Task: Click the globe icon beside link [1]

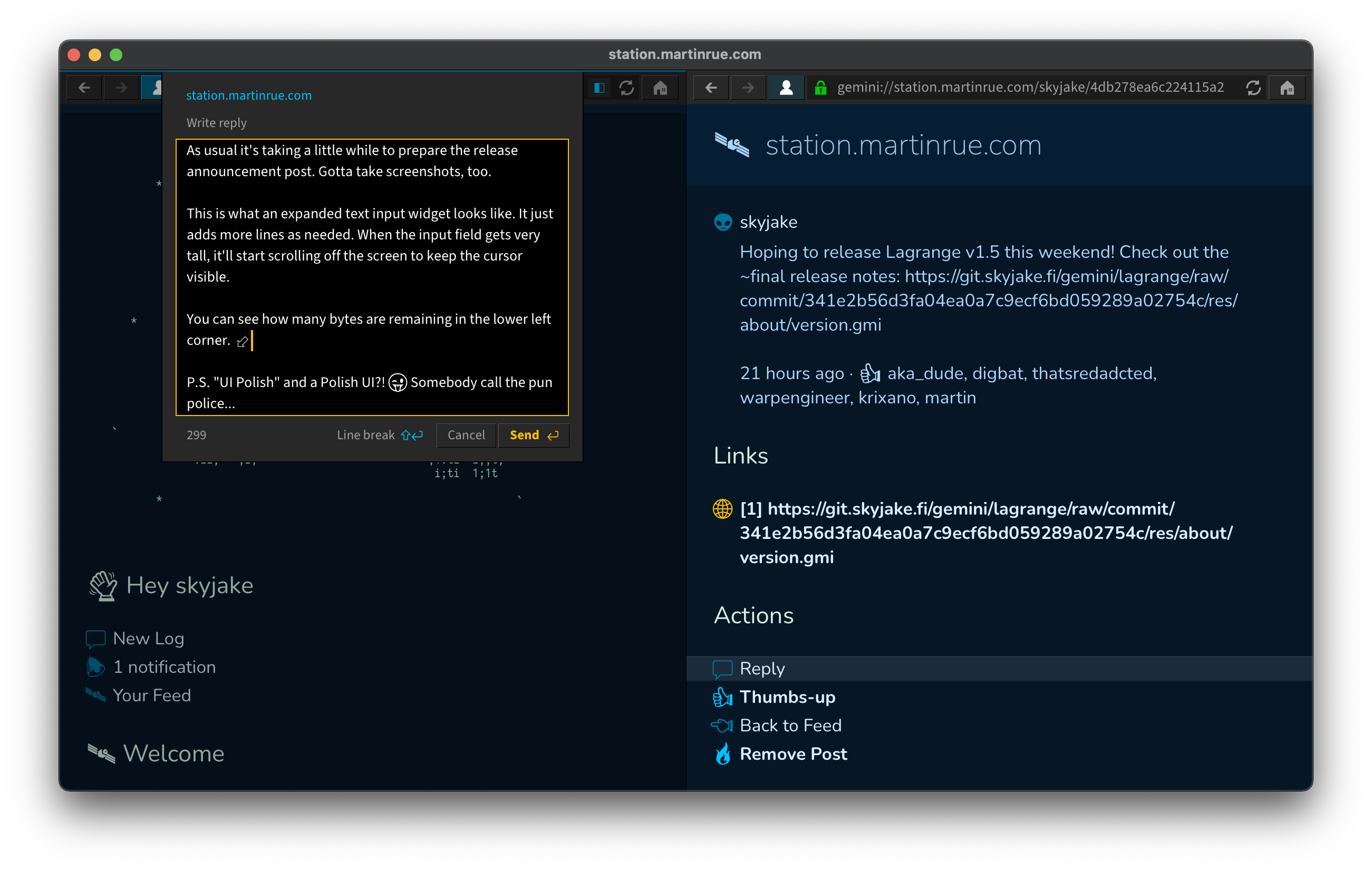Action: tap(722, 508)
